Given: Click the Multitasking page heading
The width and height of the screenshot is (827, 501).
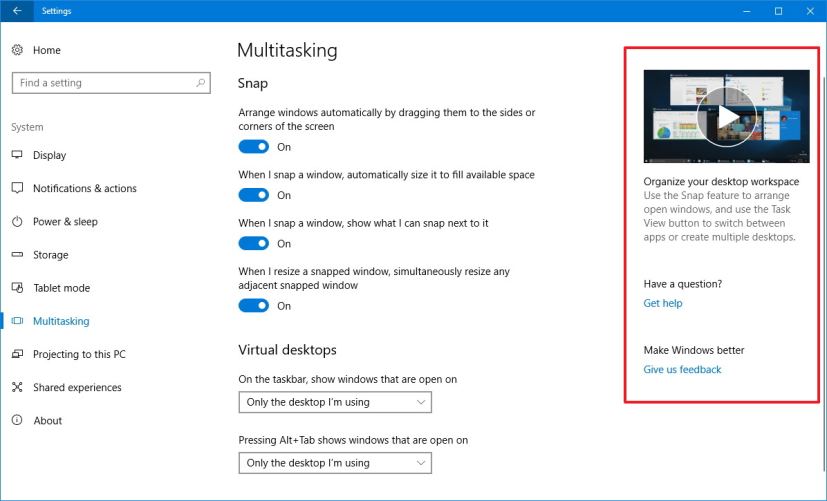Looking at the screenshot, I should 287,51.
